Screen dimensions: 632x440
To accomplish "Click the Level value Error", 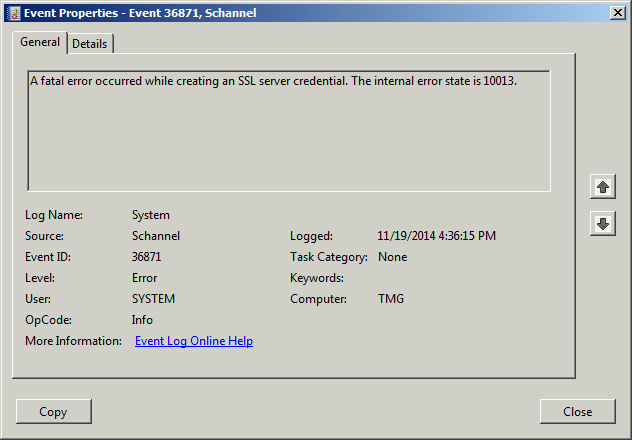I will click(144, 278).
